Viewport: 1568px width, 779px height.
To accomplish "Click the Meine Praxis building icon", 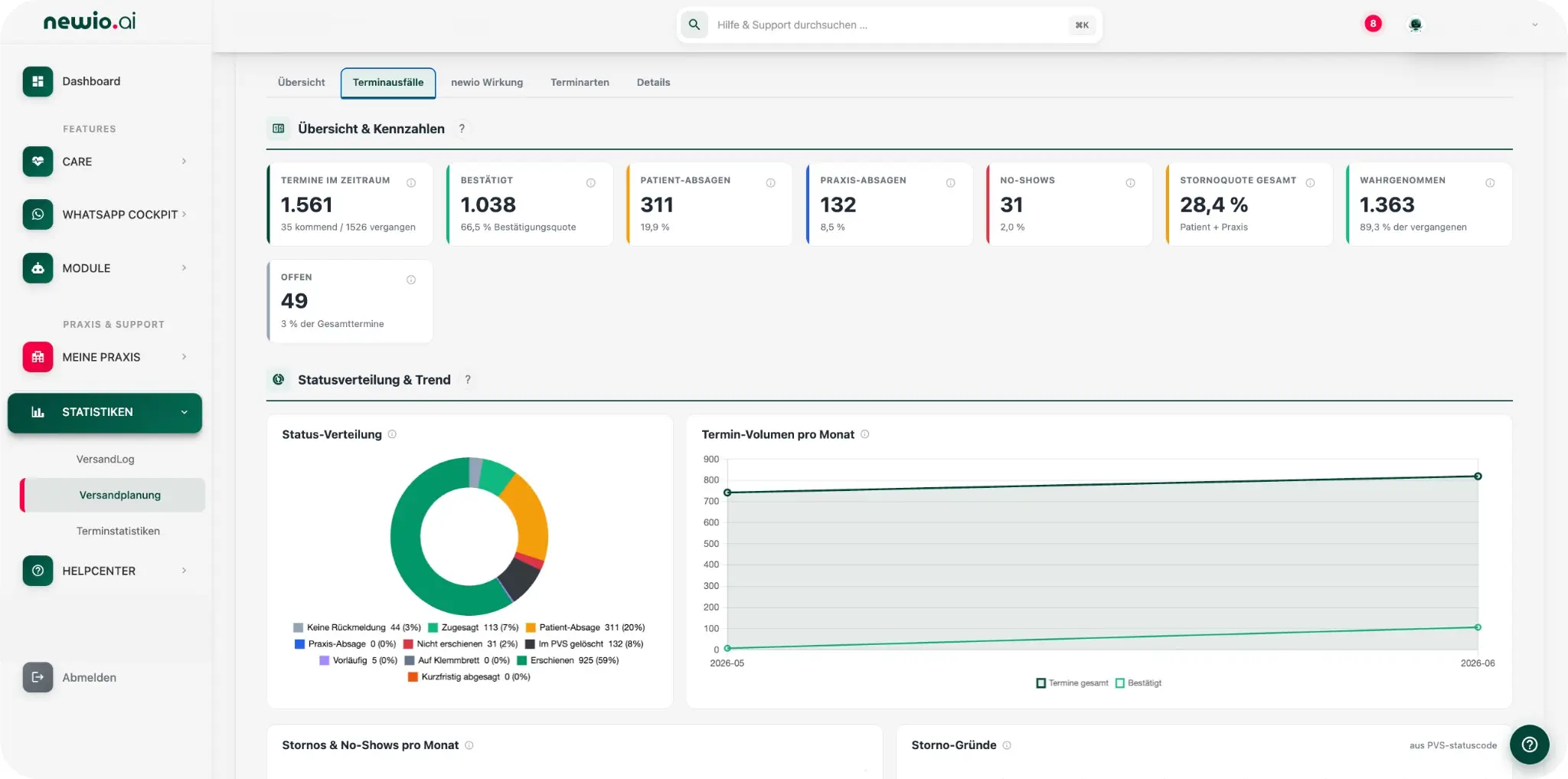I will [38, 357].
